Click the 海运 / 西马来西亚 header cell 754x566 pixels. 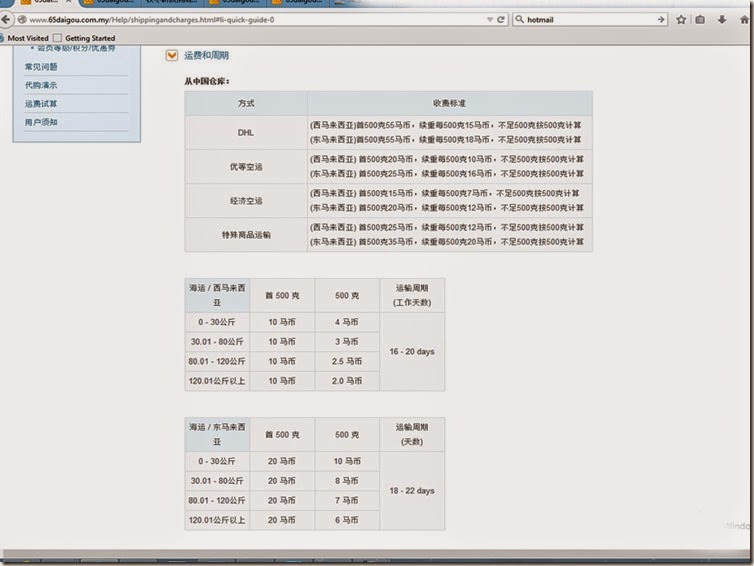[x=217, y=295]
